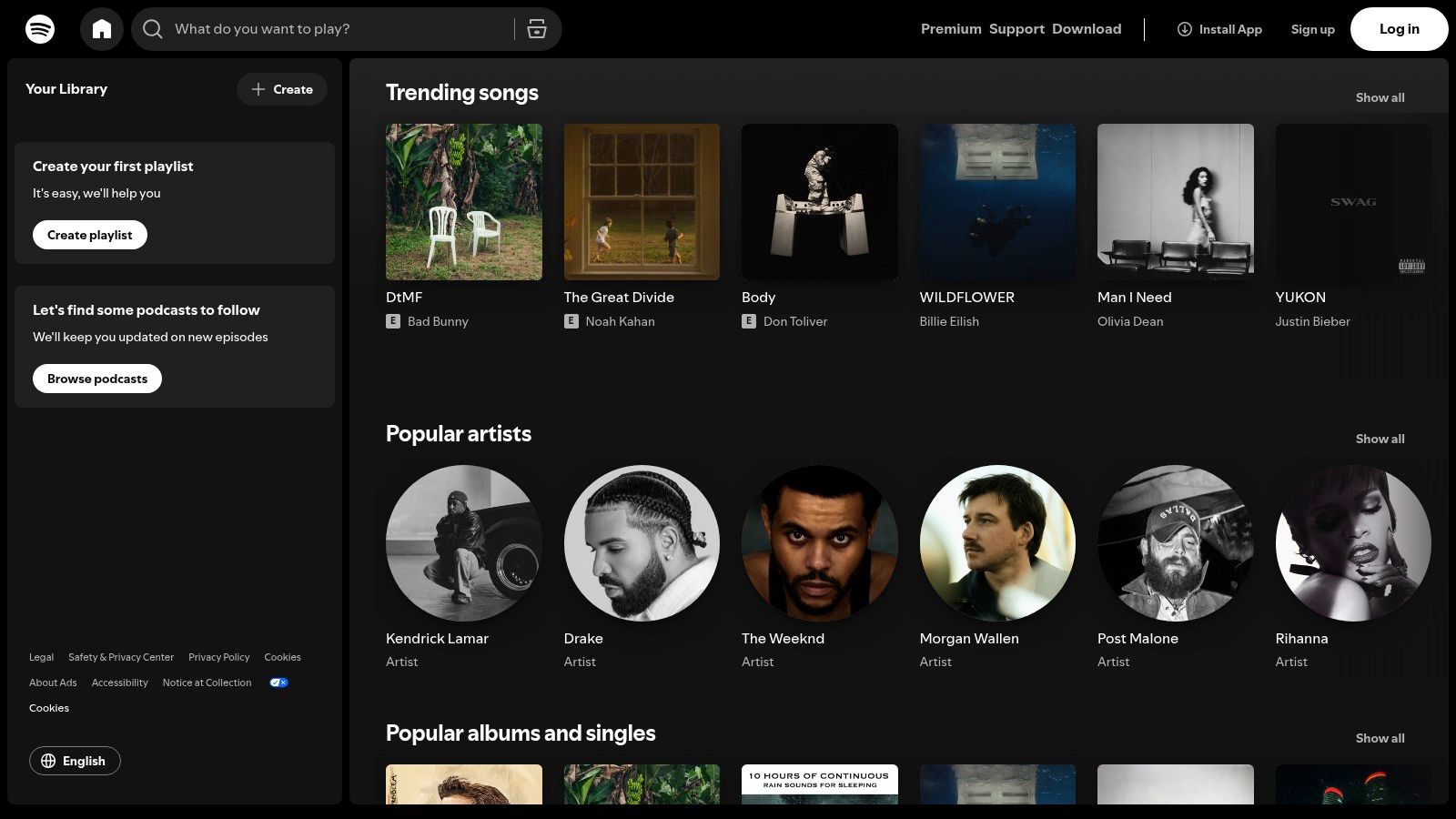Click the explicit badge next to Bad Bunny
The image size is (1456, 819).
391,321
